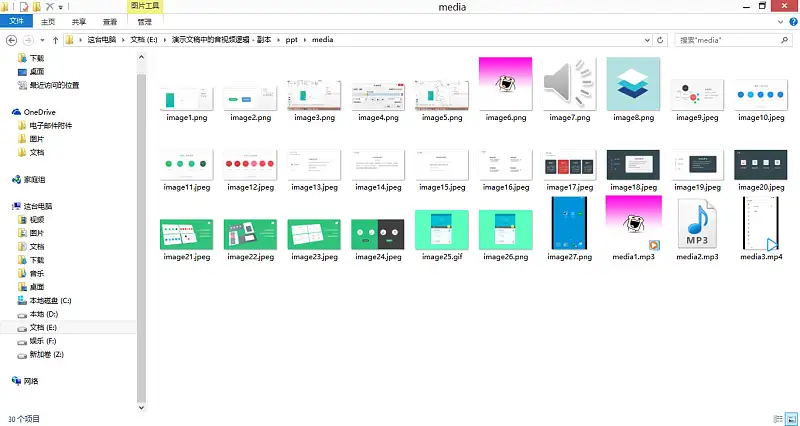Switch to the 查看 ribbon tab
The height and width of the screenshot is (426, 800).
(x=110, y=22)
